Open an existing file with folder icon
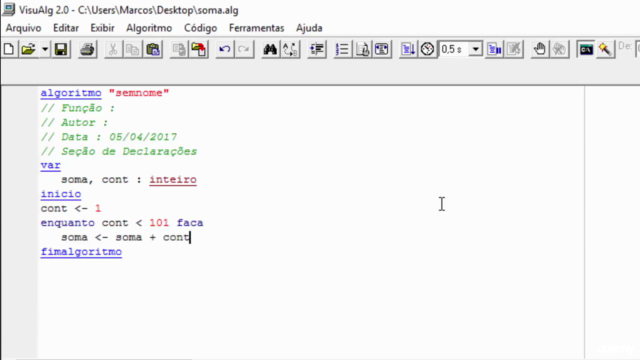This screenshot has width=640, height=360. coord(28,49)
